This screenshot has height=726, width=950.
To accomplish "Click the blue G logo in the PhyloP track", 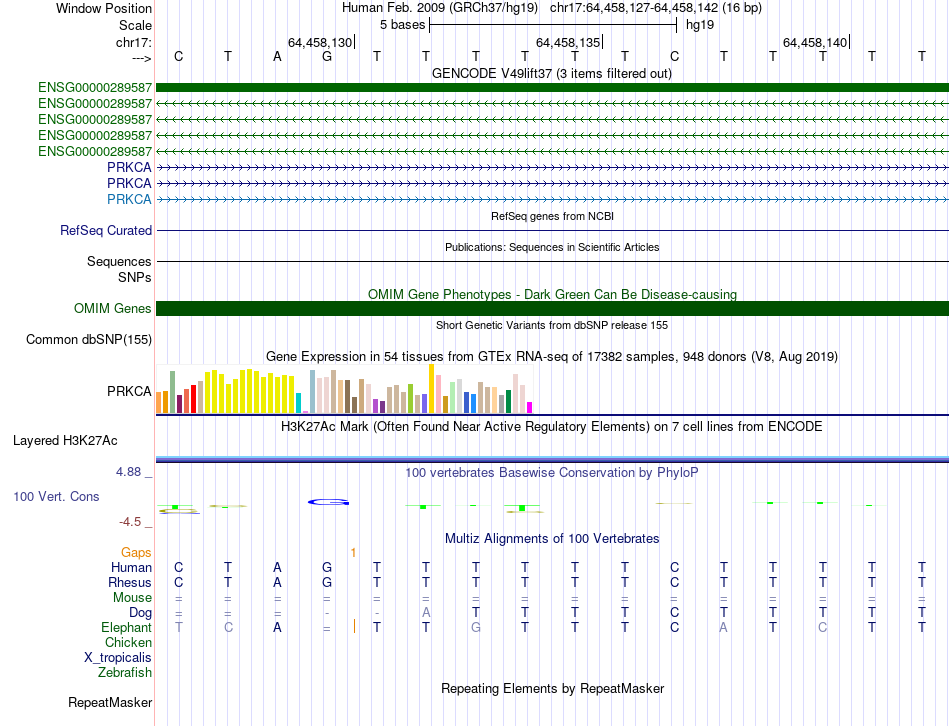I will (328, 502).
